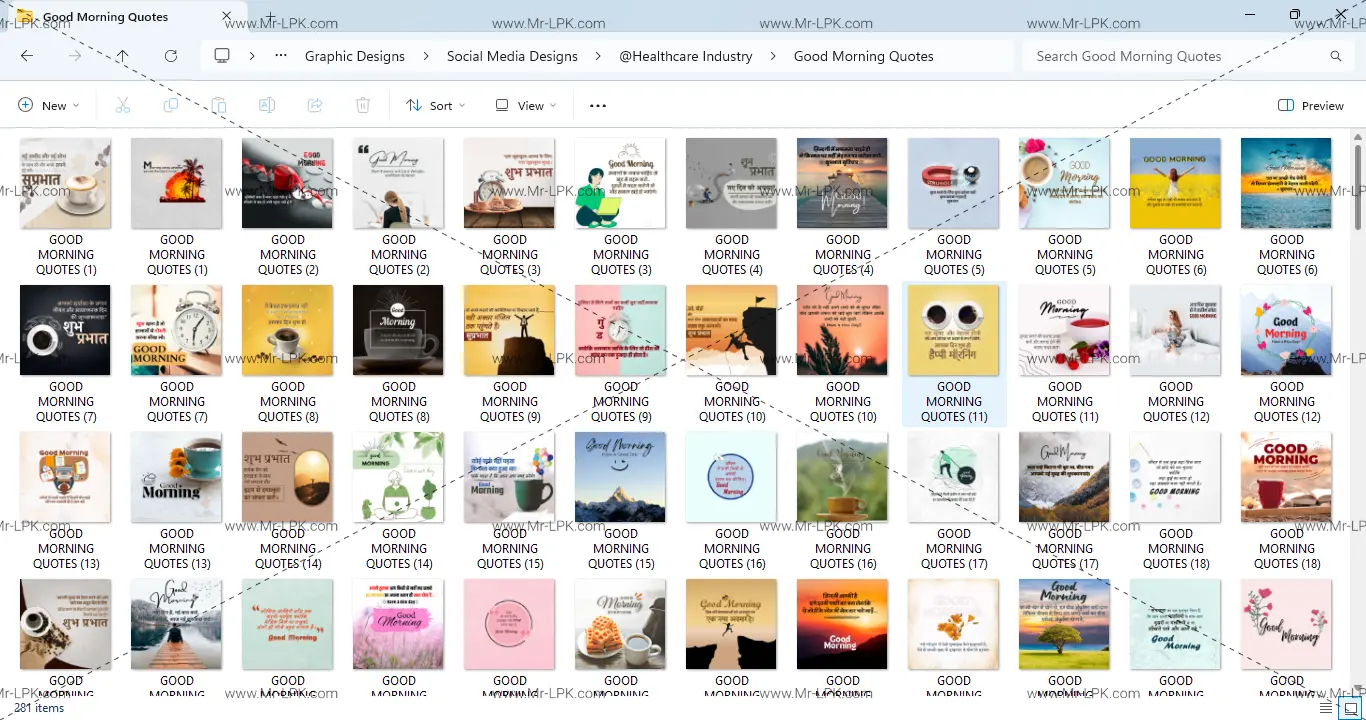This screenshot has width=1366, height=720.
Task: Expand the Sort options dropdown
Action: pyautogui.click(x=436, y=105)
